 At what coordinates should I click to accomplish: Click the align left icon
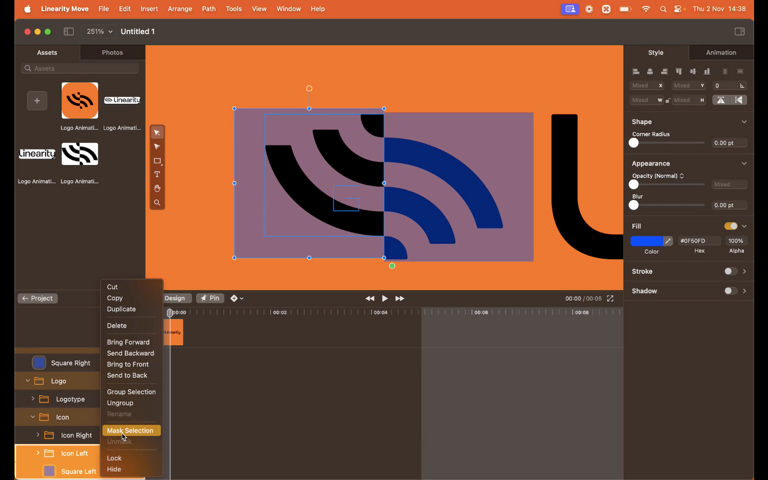point(636,72)
